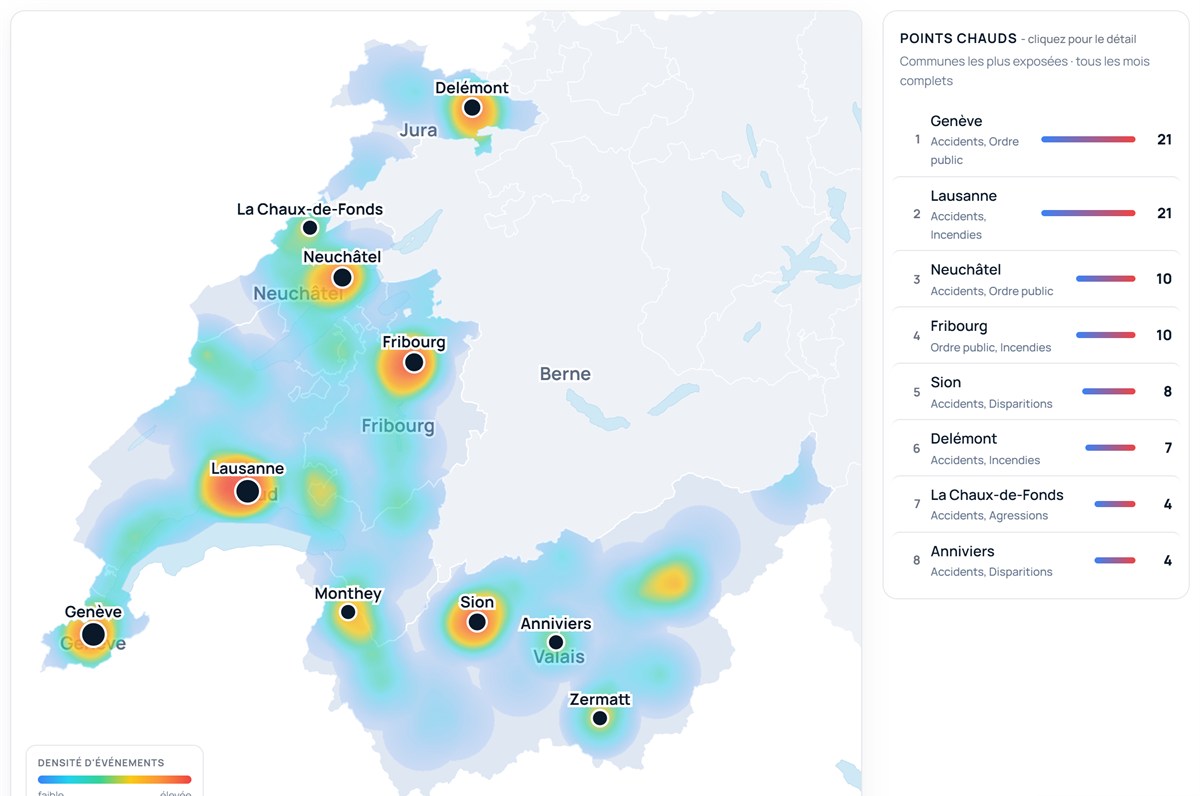Screen dimensions: 1200x796
Task: Open Fribourg hotspot row in list
Action: click(1036, 335)
